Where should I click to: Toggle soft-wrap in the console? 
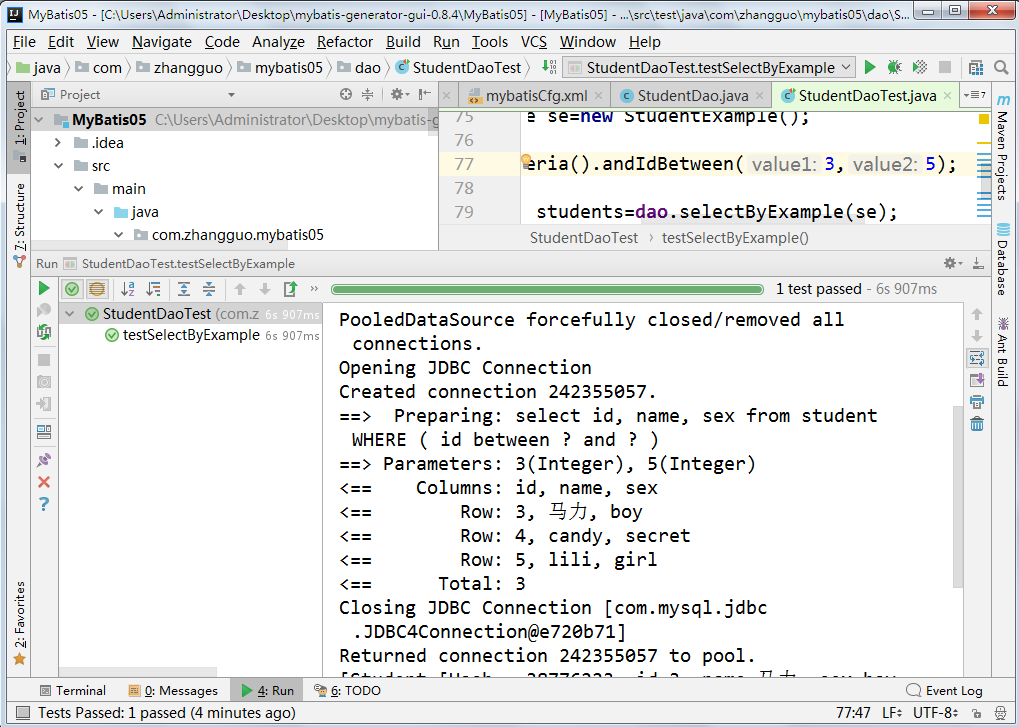977,358
